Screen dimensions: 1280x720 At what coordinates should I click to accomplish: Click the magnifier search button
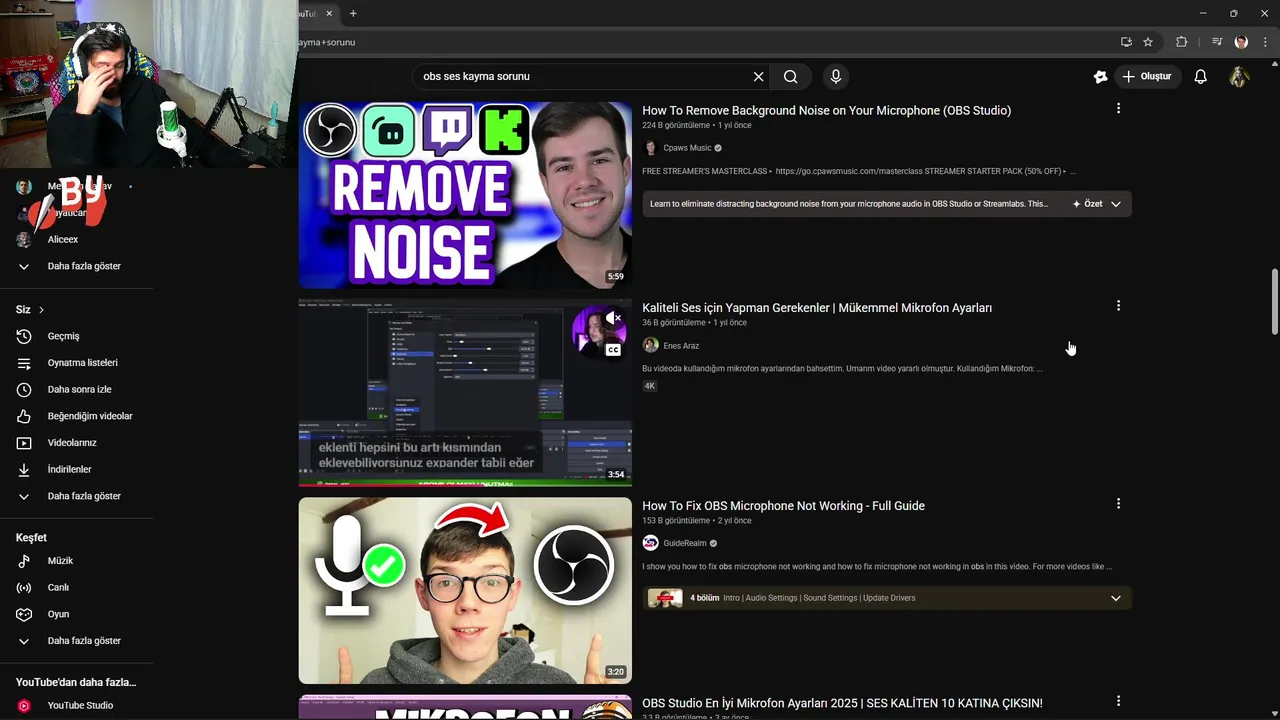791,77
